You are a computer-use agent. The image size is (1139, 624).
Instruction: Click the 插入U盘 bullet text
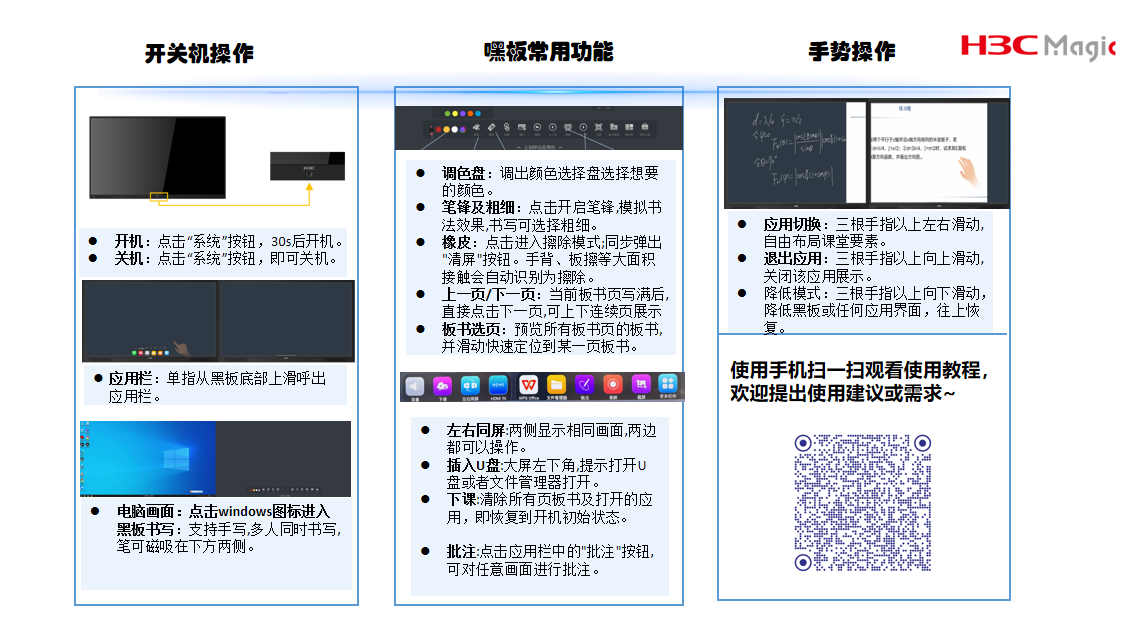tap(546, 474)
